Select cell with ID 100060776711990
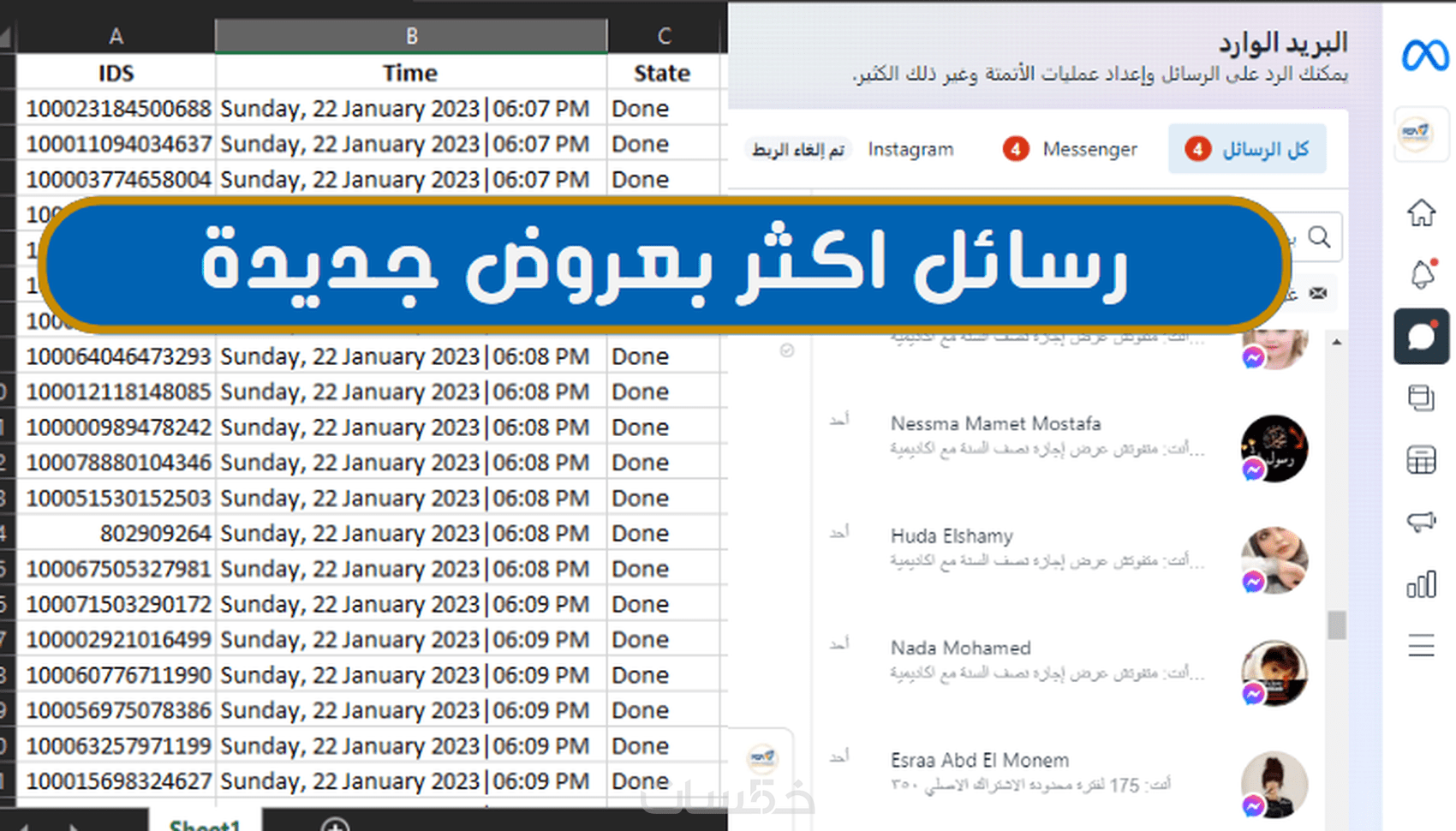Screen dimensions: 1456x831 [x=116, y=675]
